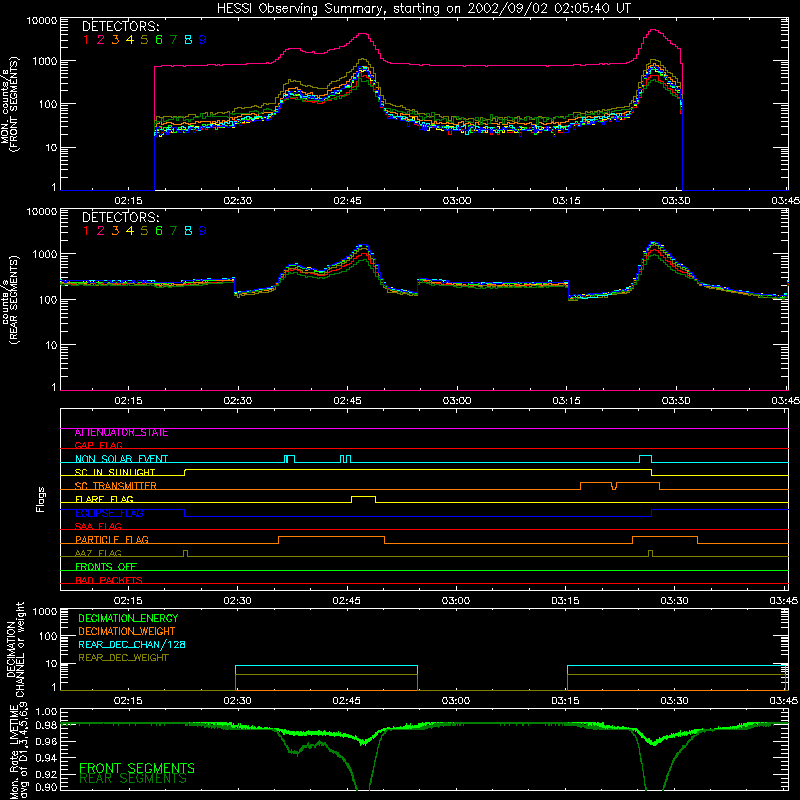Click yellow detector number 4 in the front segments legend
This screenshot has height=800, width=800.
(130, 40)
